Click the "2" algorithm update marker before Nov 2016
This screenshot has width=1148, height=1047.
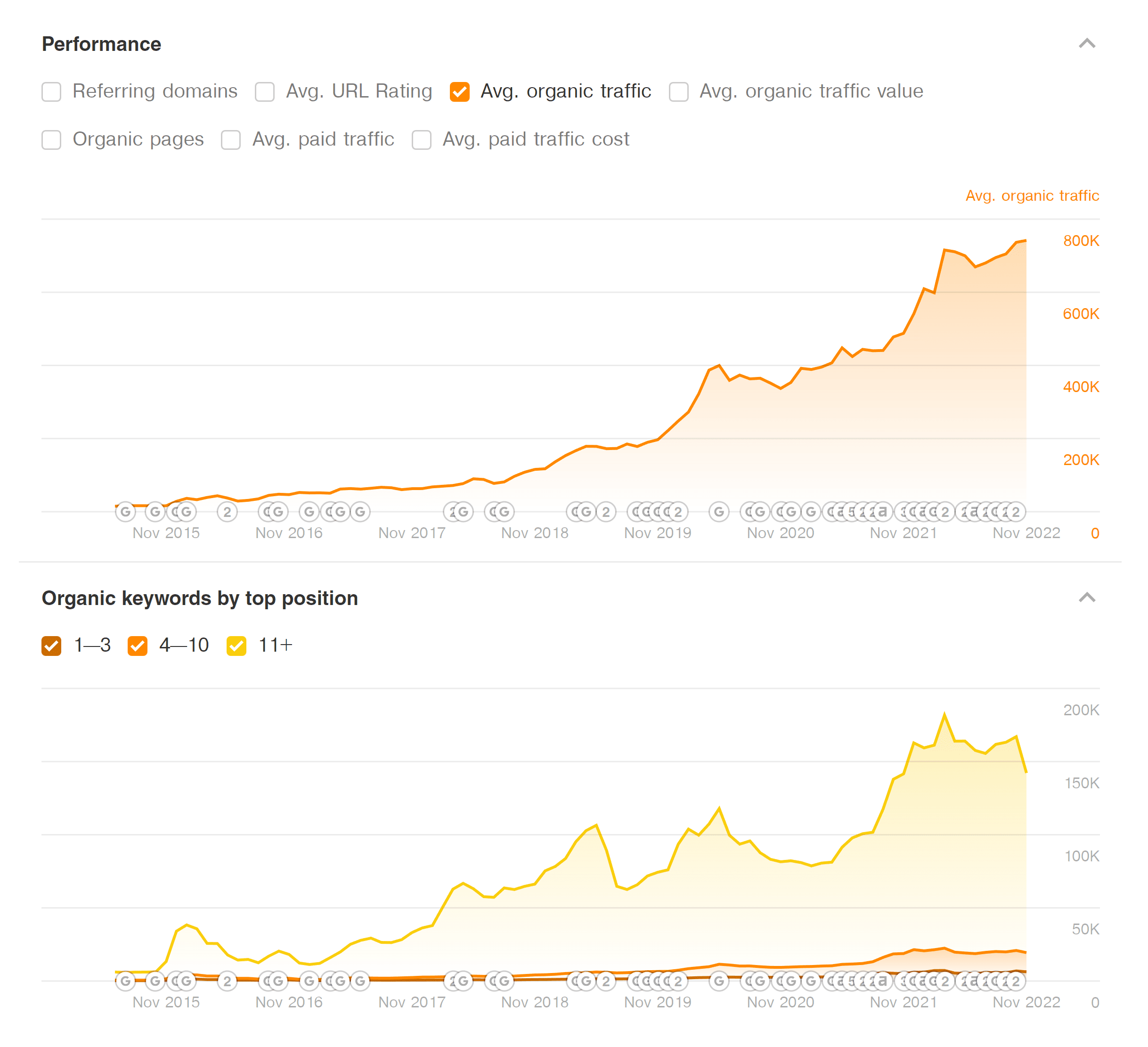click(x=227, y=512)
